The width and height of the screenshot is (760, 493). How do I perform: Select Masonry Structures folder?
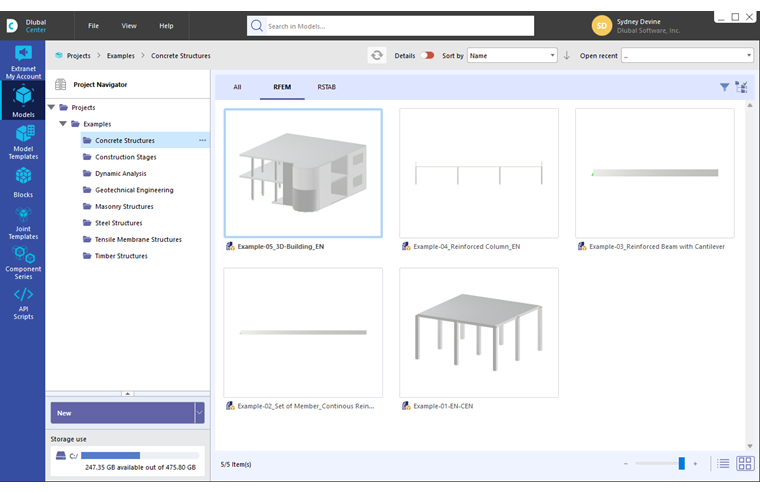click(x=124, y=206)
